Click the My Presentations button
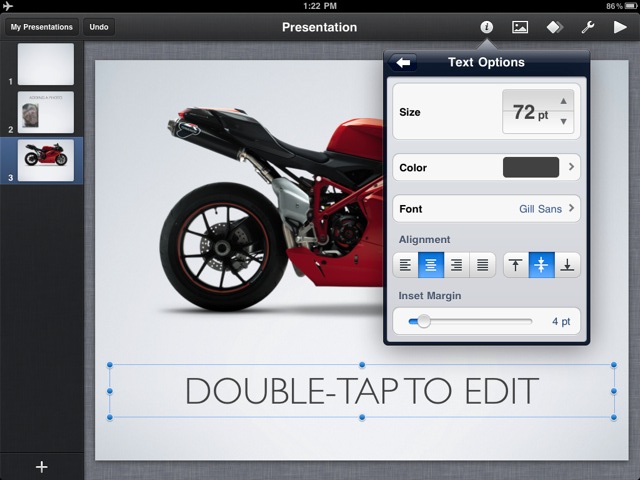Screen dimensions: 640x480 [x=42, y=27]
